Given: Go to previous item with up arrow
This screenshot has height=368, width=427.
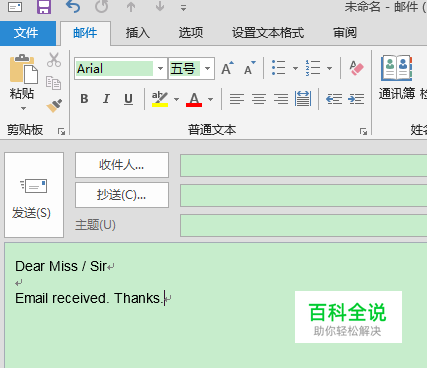Looking at the screenshot, I should coord(131,7).
